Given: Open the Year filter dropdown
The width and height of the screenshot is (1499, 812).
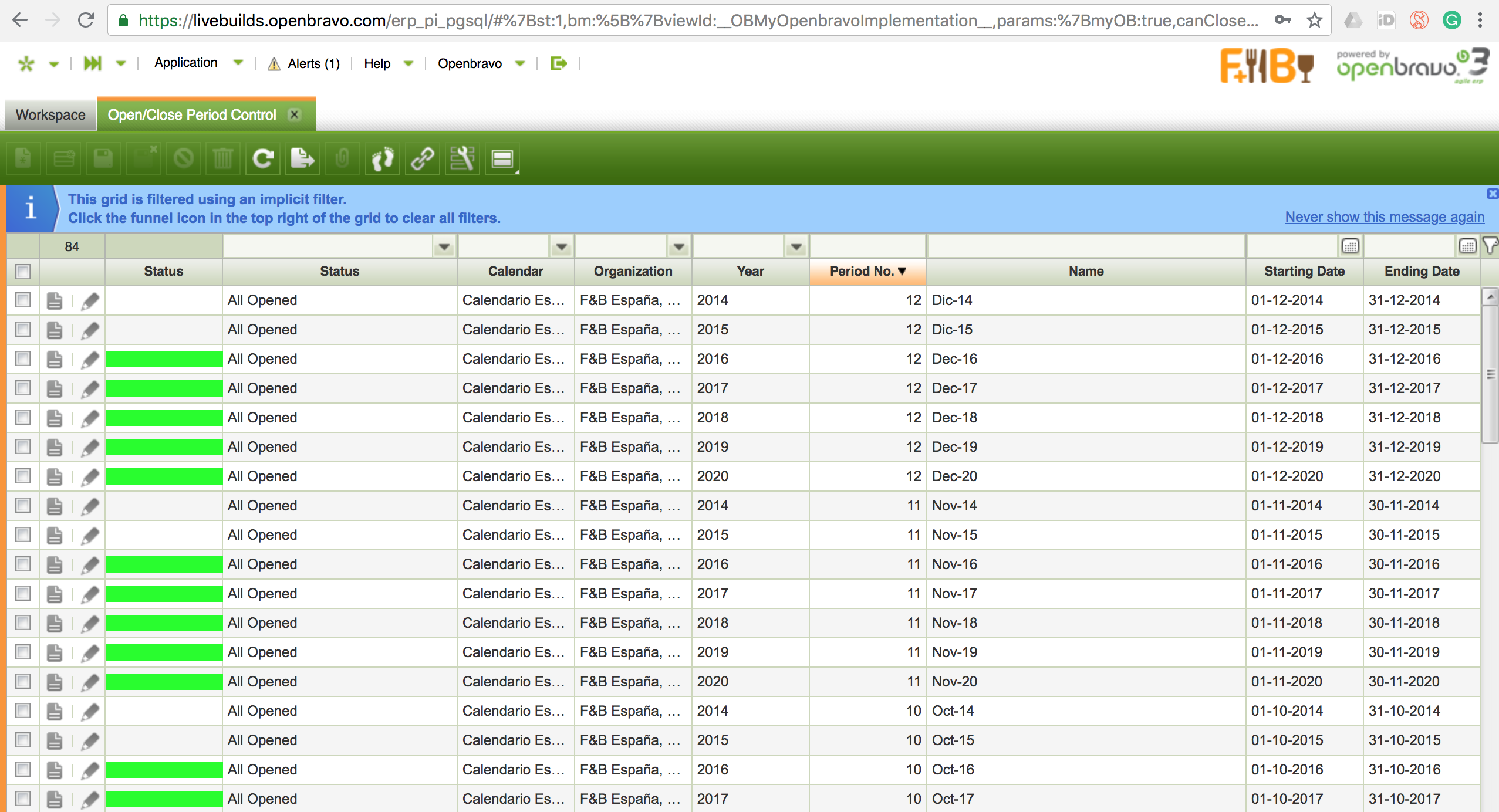Looking at the screenshot, I should coord(796,247).
